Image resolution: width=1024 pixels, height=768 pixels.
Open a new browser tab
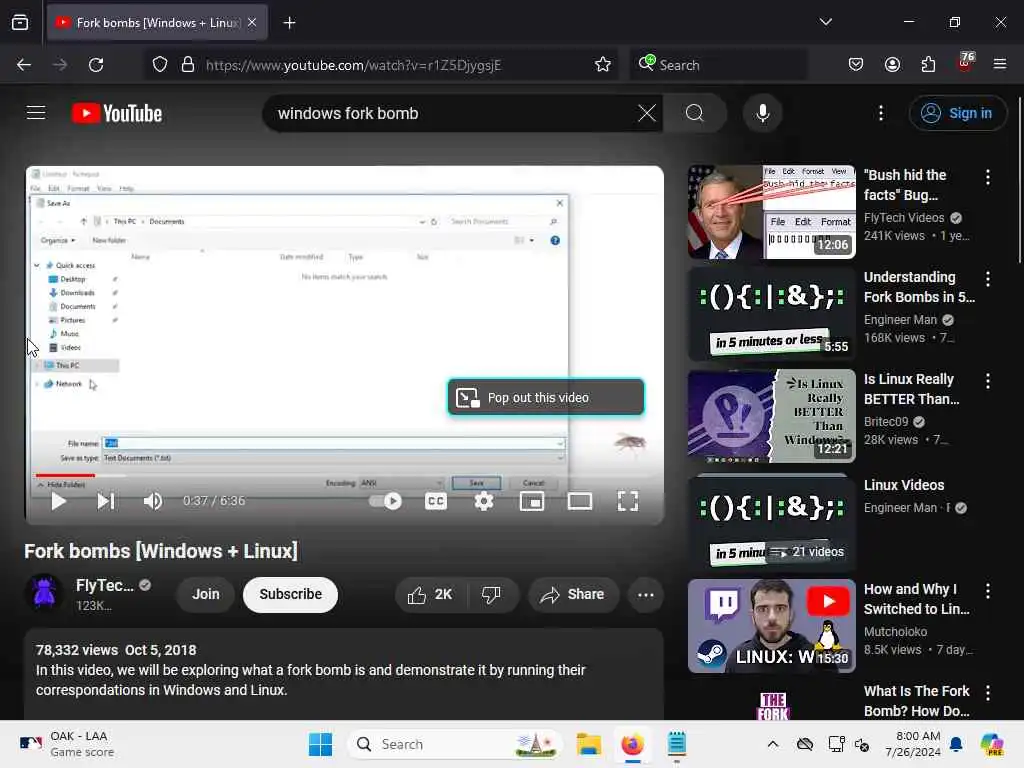point(289,23)
